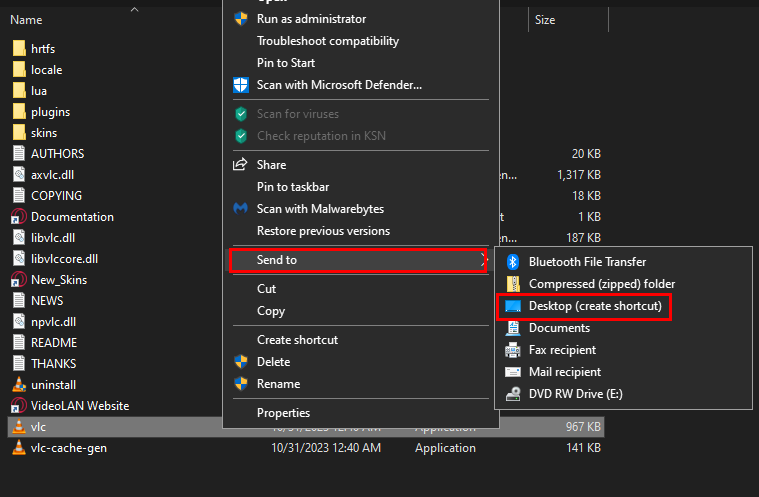Click the Bluetooth File Transfer icon

click(x=513, y=262)
